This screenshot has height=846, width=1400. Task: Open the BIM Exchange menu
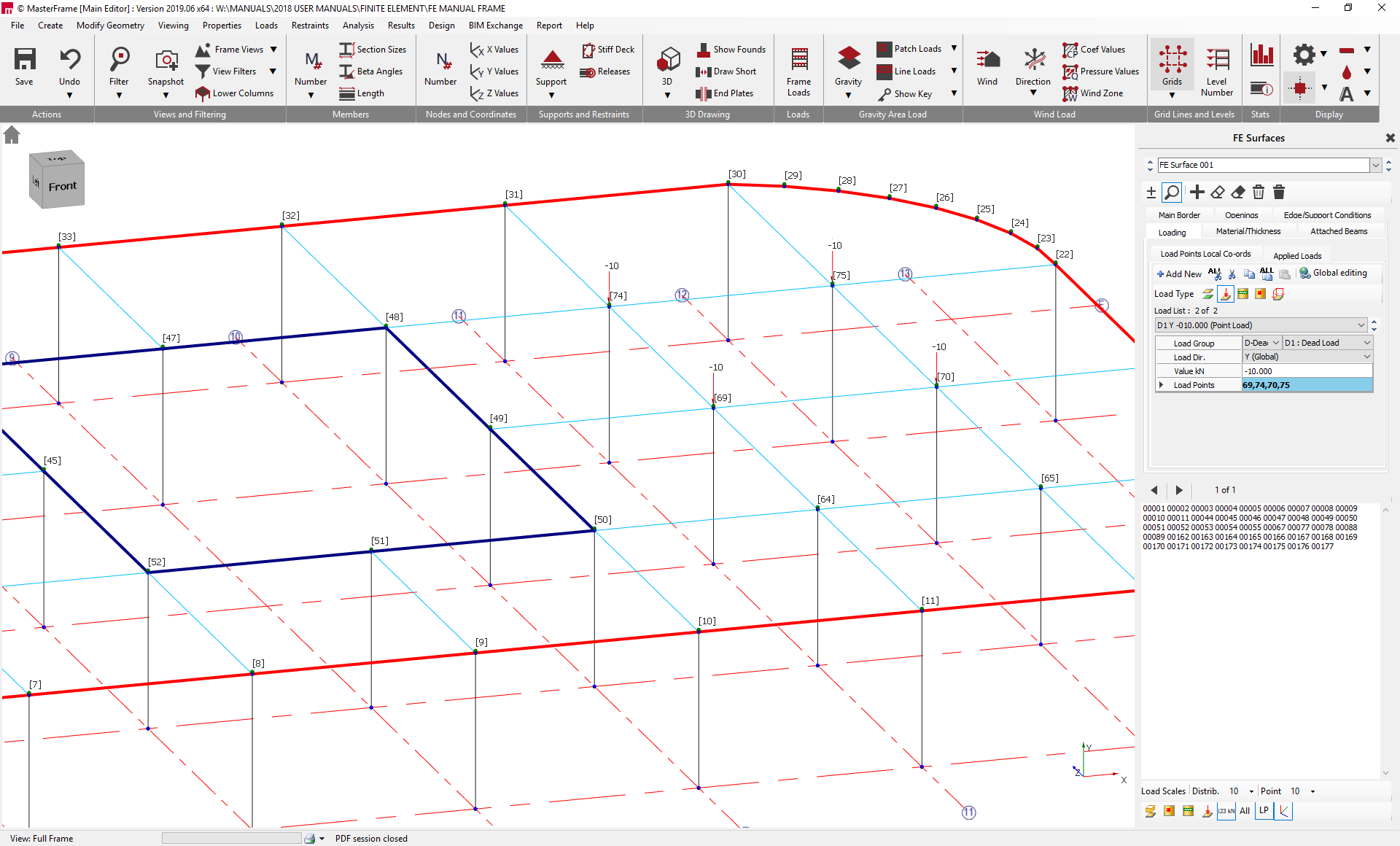[x=496, y=26]
